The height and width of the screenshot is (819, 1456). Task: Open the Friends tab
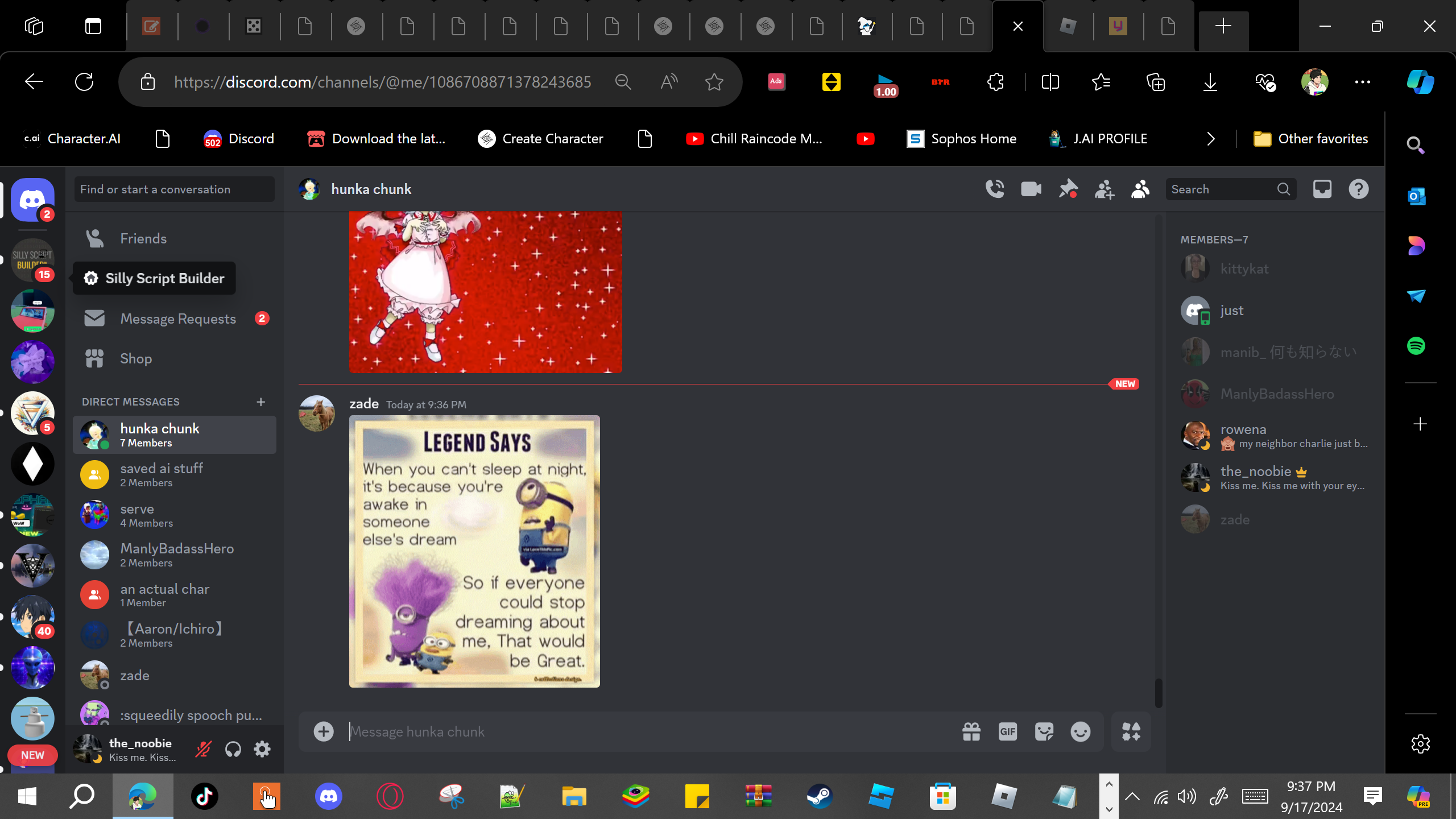[143, 238]
